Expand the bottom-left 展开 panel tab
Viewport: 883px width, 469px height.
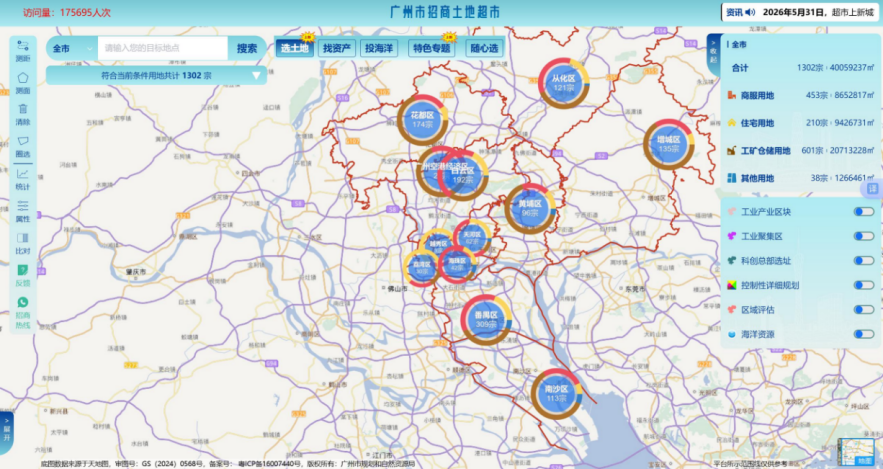click(6, 432)
